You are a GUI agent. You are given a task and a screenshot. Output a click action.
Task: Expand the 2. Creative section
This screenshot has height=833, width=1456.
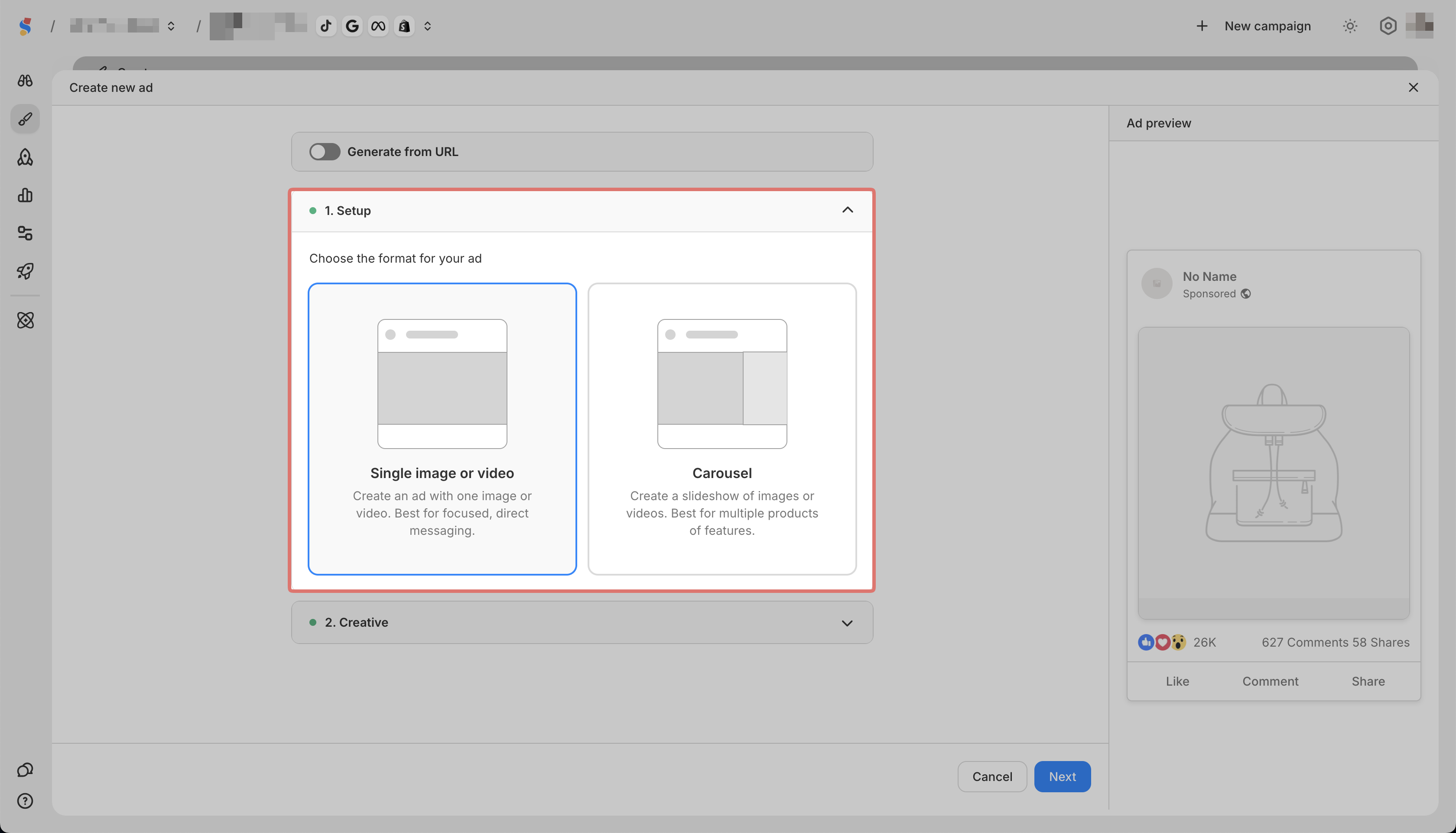[847, 622]
